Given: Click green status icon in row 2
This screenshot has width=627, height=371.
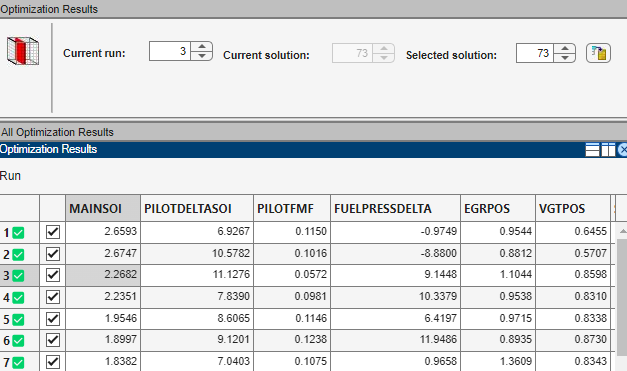Looking at the screenshot, I should [18, 254].
